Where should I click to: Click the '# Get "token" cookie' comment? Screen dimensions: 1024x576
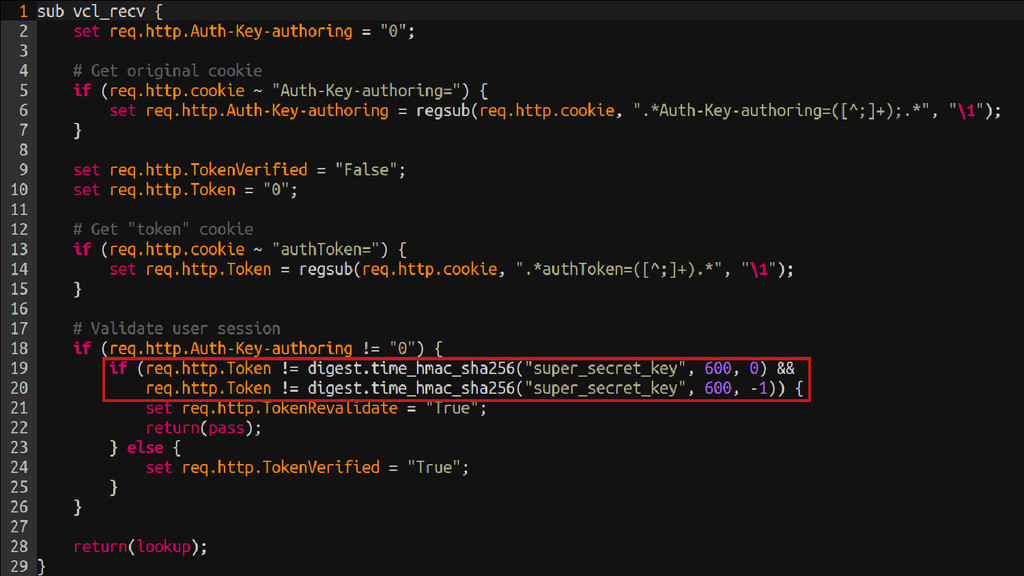coord(163,229)
